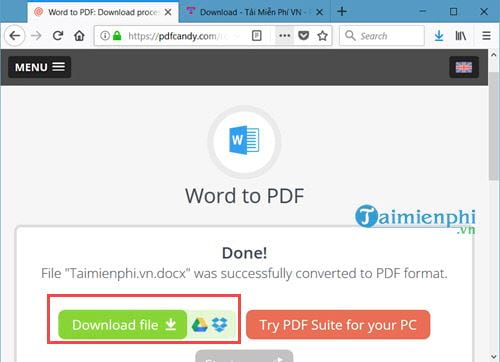
Task: Click the 'Done!' text
Action: click(x=244, y=253)
